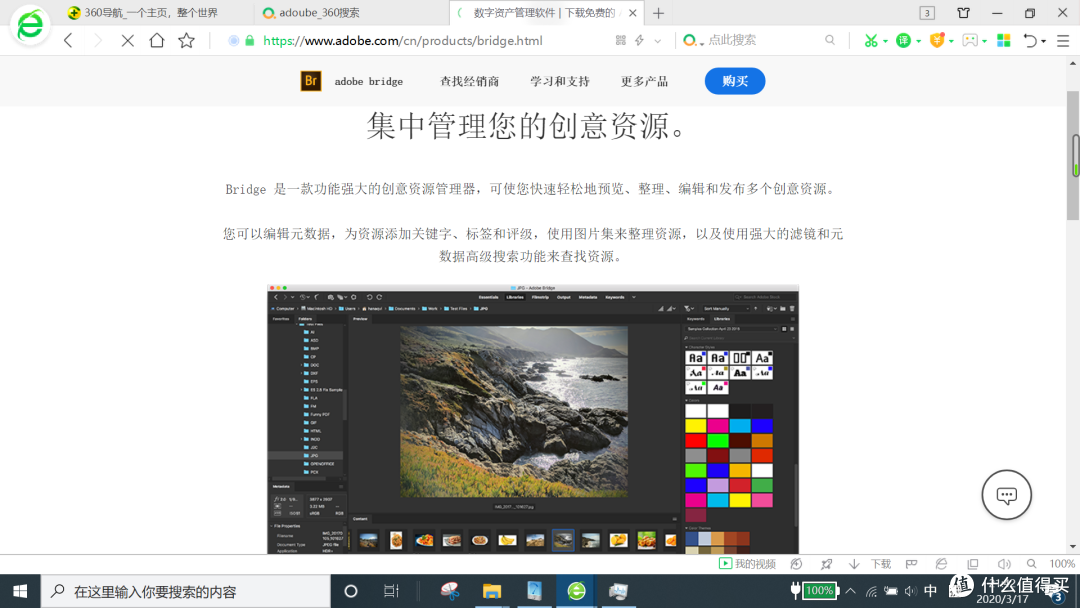Click the Windows taskbar search field
Image resolution: width=1080 pixels, height=608 pixels.
click(186, 591)
